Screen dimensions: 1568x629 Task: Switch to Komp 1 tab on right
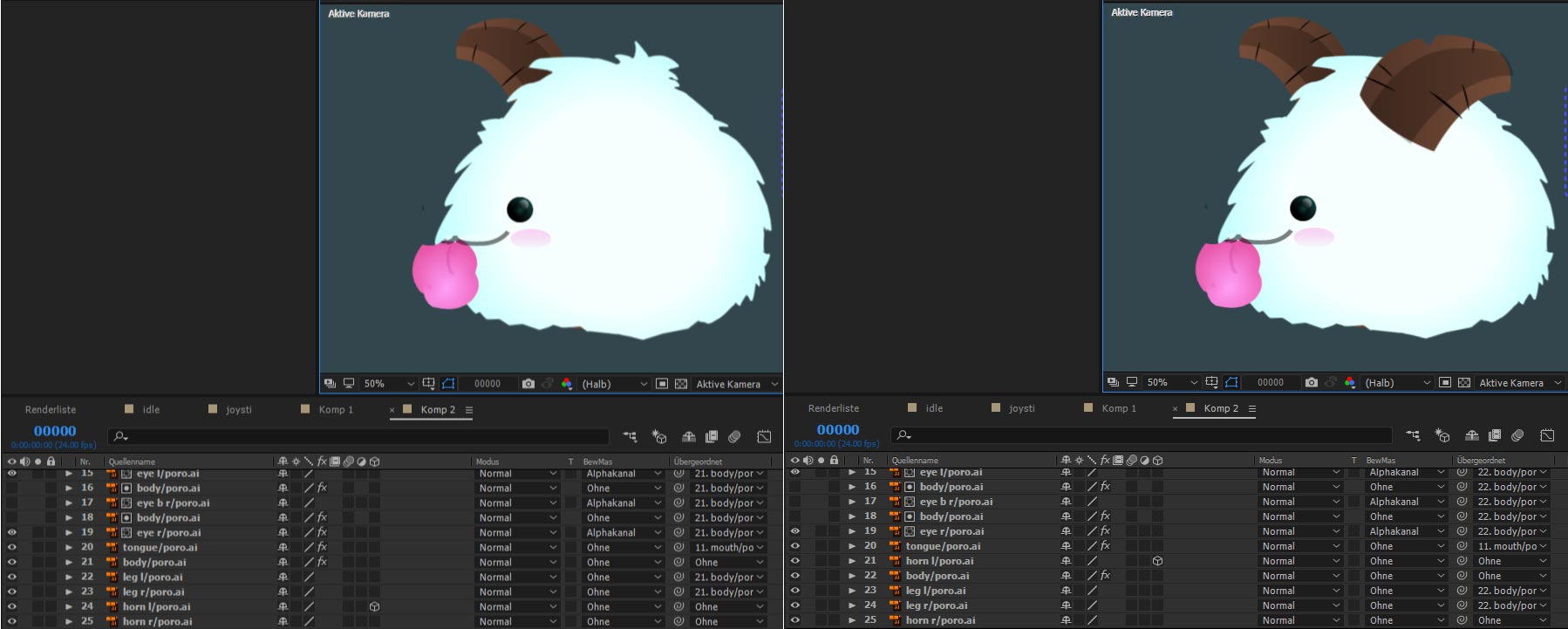coord(1119,408)
